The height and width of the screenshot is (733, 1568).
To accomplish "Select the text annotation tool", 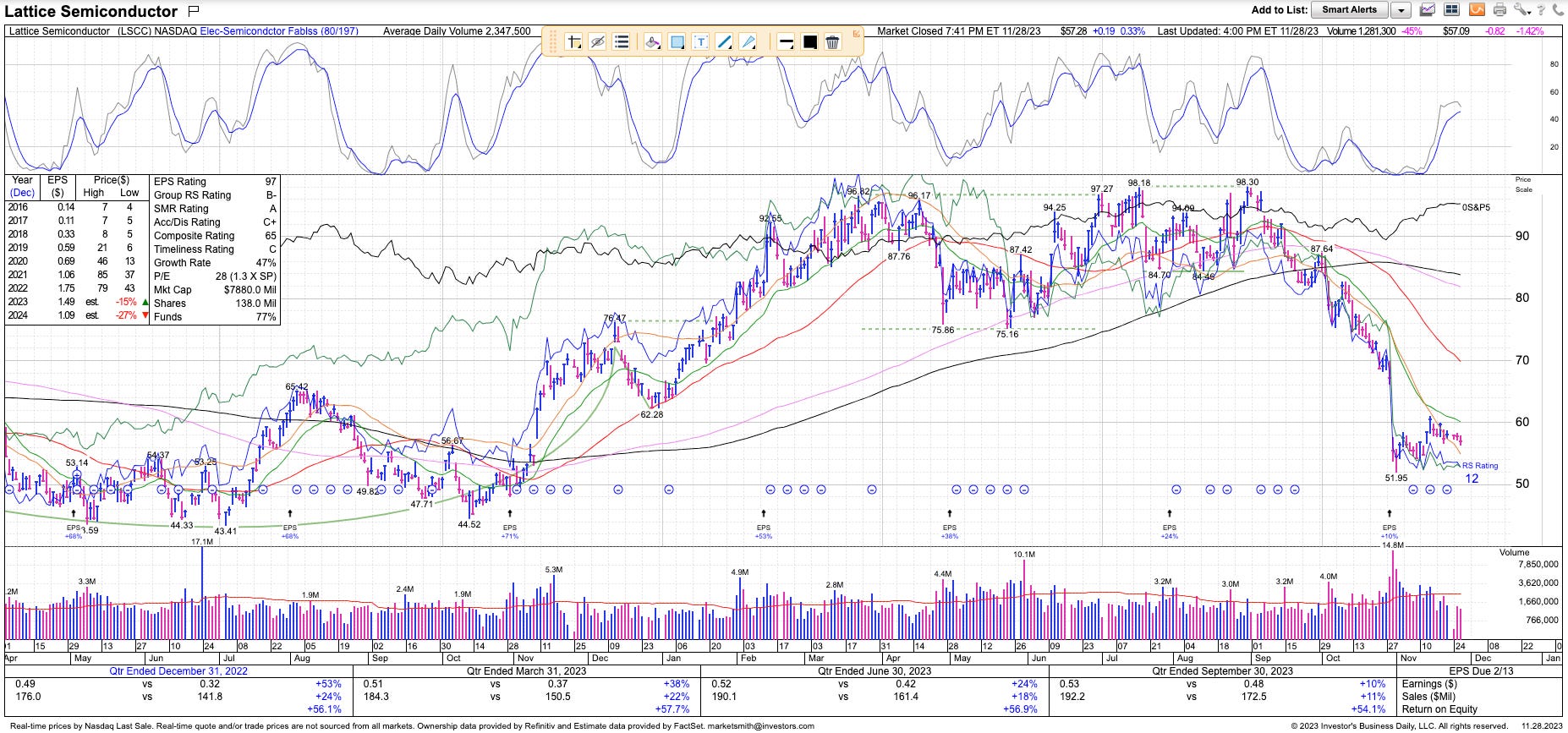I will point(701,41).
